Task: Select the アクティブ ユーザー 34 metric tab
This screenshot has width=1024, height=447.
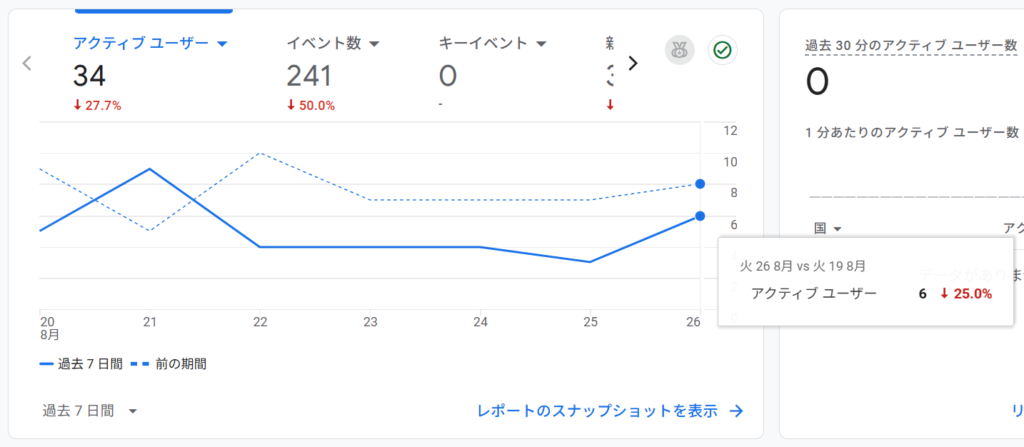Action: point(140,74)
